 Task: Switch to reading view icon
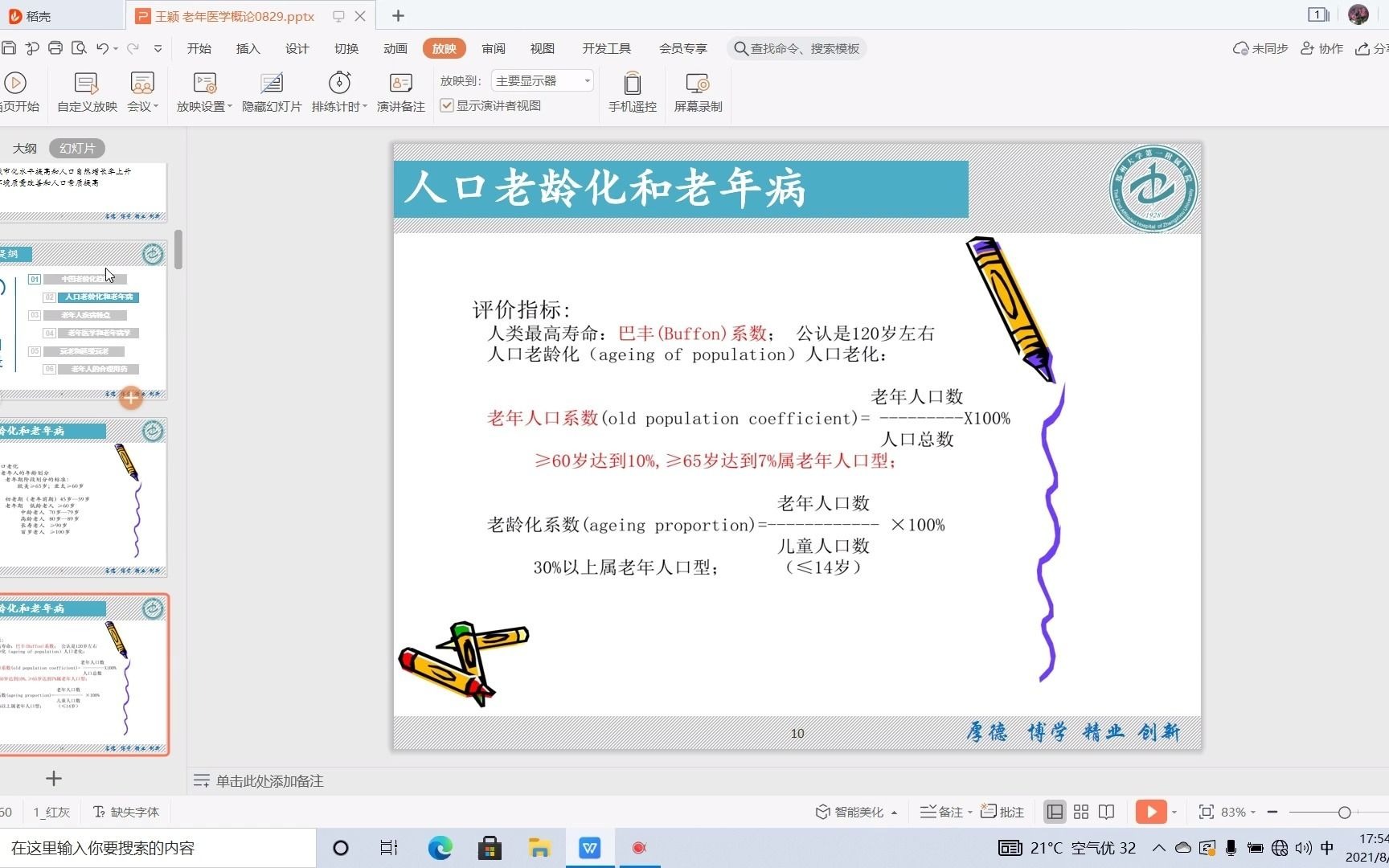pos(1107,812)
